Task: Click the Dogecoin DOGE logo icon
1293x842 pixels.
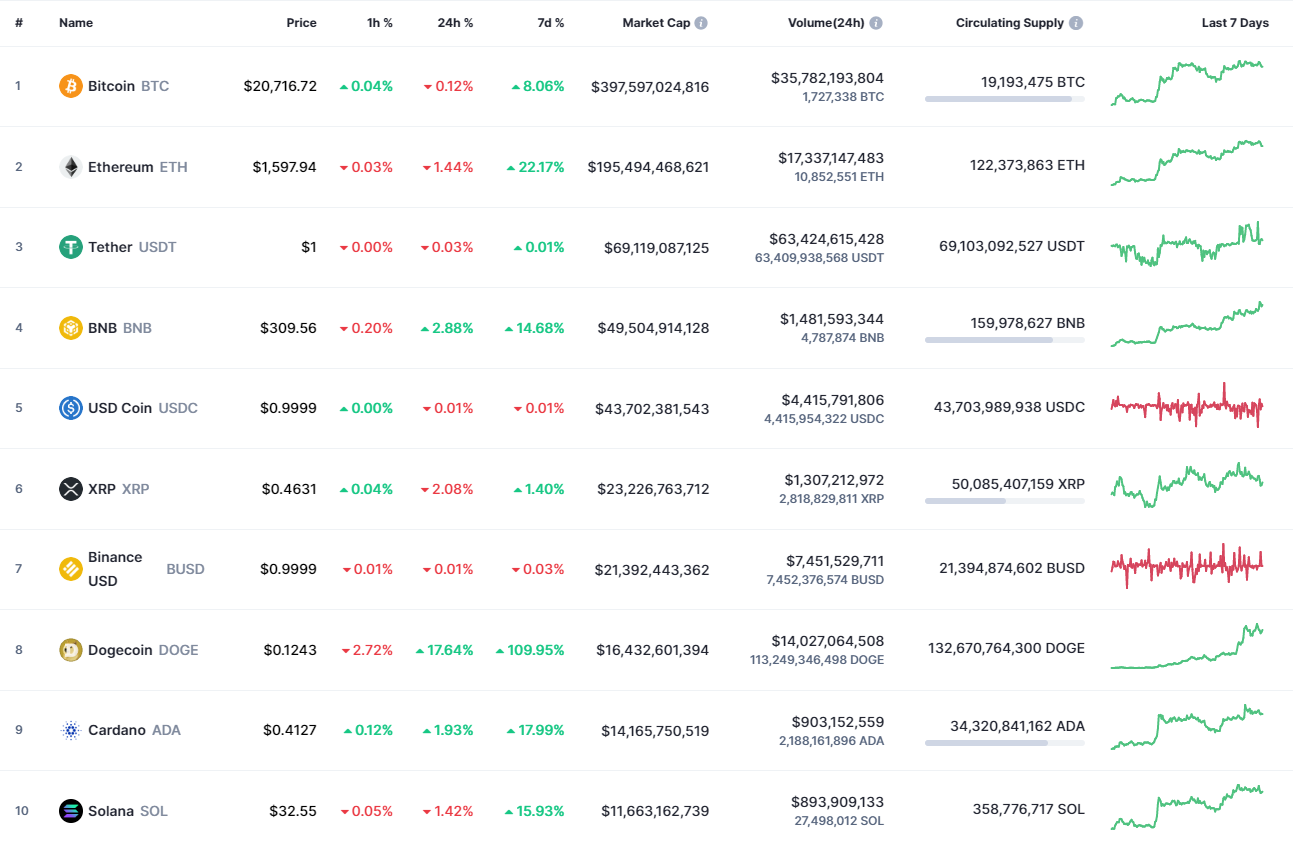Action: point(69,649)
